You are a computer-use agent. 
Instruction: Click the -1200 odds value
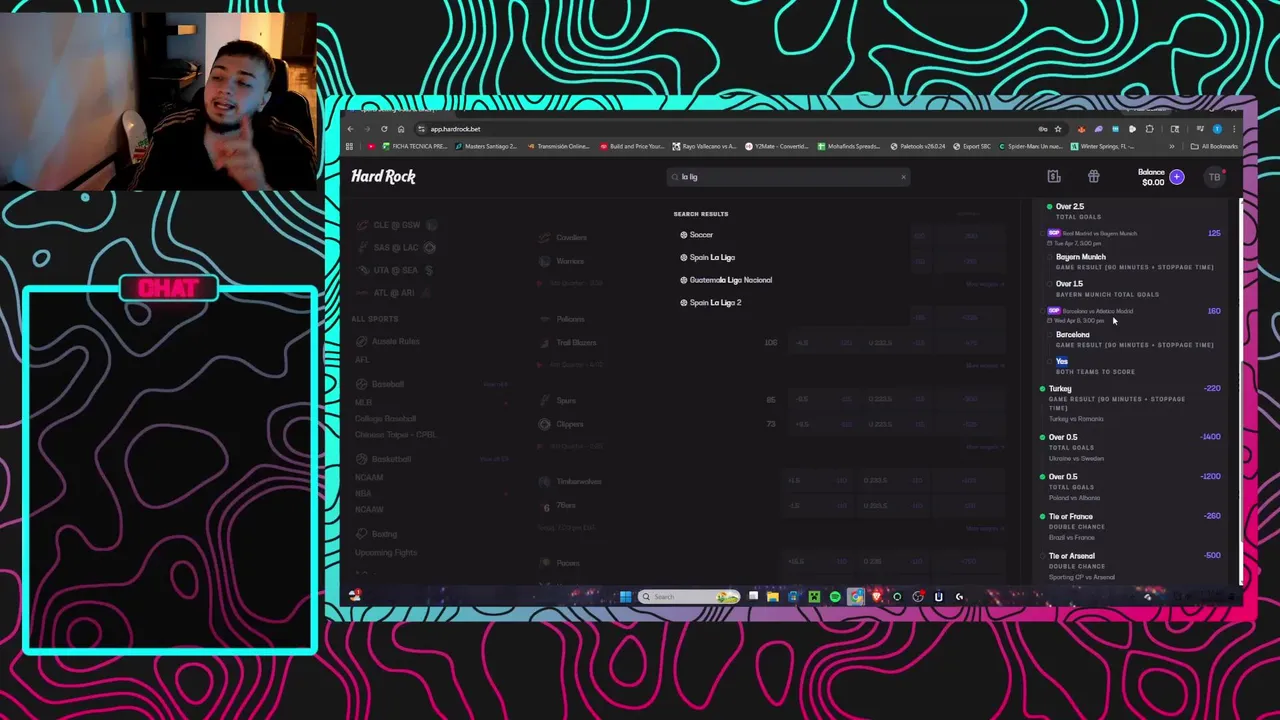(x=1211, y=476)
